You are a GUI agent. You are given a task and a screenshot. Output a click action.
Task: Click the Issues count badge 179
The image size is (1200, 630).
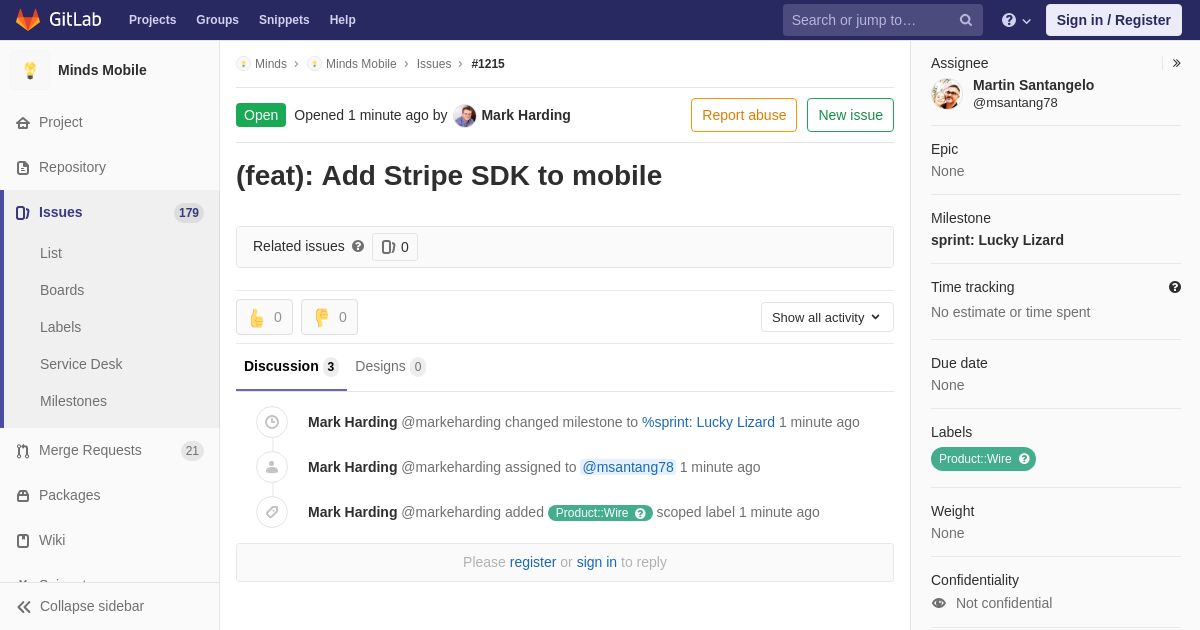[x=189, y=213]
